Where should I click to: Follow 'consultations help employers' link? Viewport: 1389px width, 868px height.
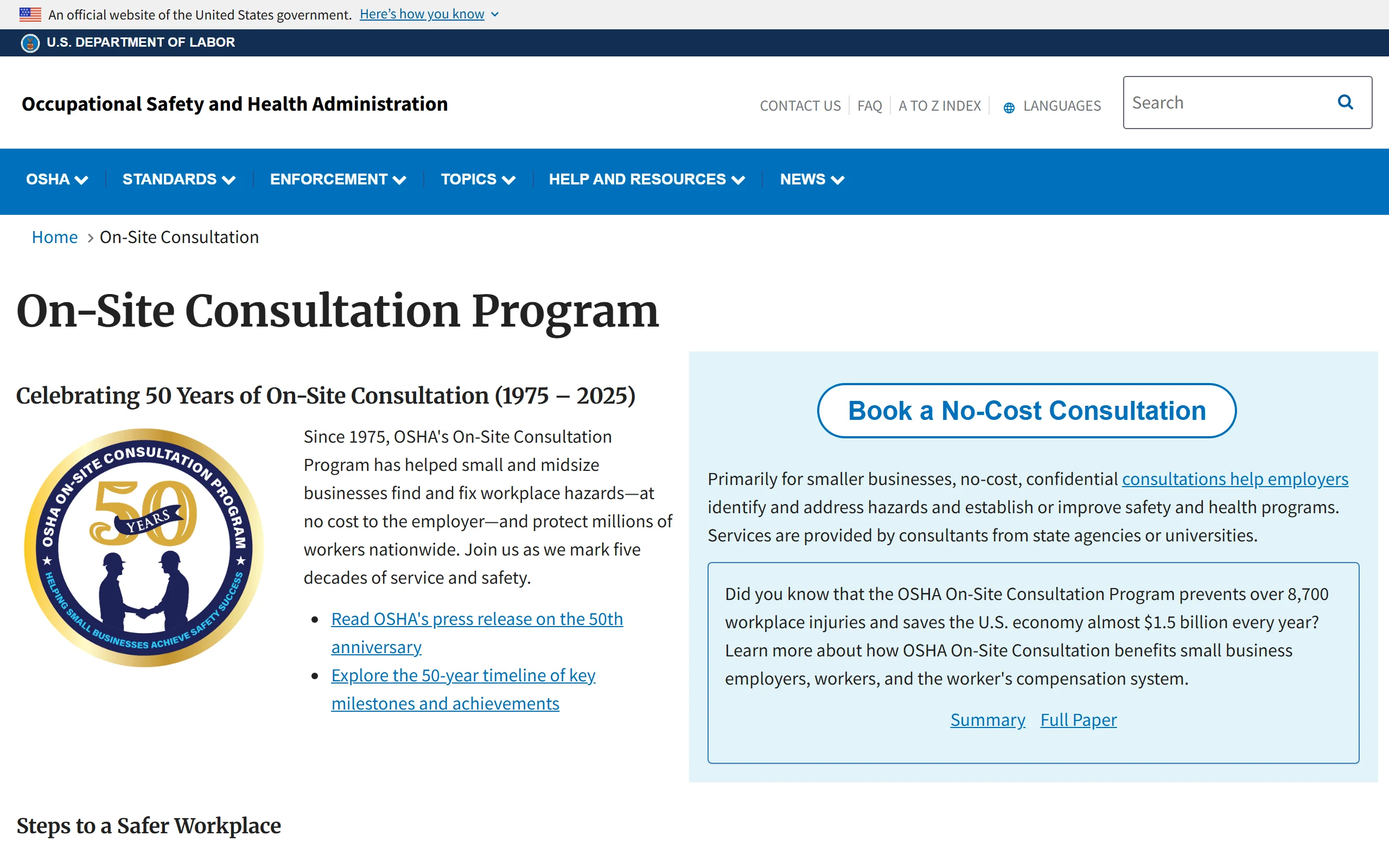point(1234,479)
